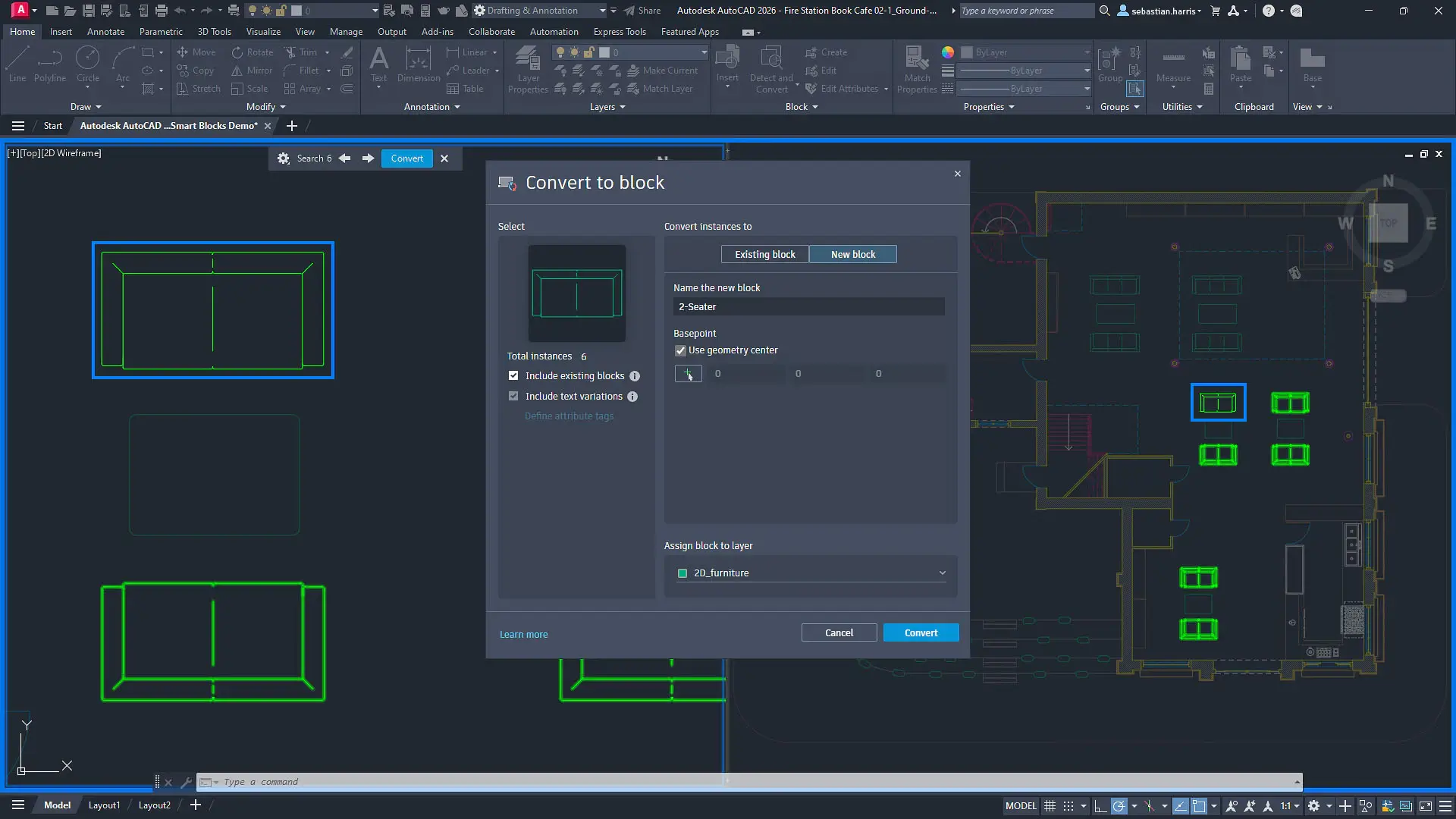The height and width of the screenshot is (819, 1456).
Task: Uncheck Use geometry center
Action: pyautogui.click(x=680, y=350)
